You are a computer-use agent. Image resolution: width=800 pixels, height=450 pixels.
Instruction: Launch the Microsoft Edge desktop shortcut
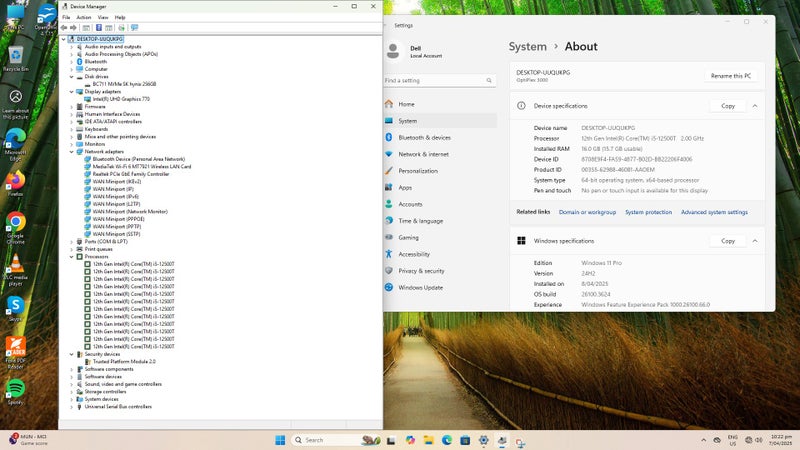point(15,145)
